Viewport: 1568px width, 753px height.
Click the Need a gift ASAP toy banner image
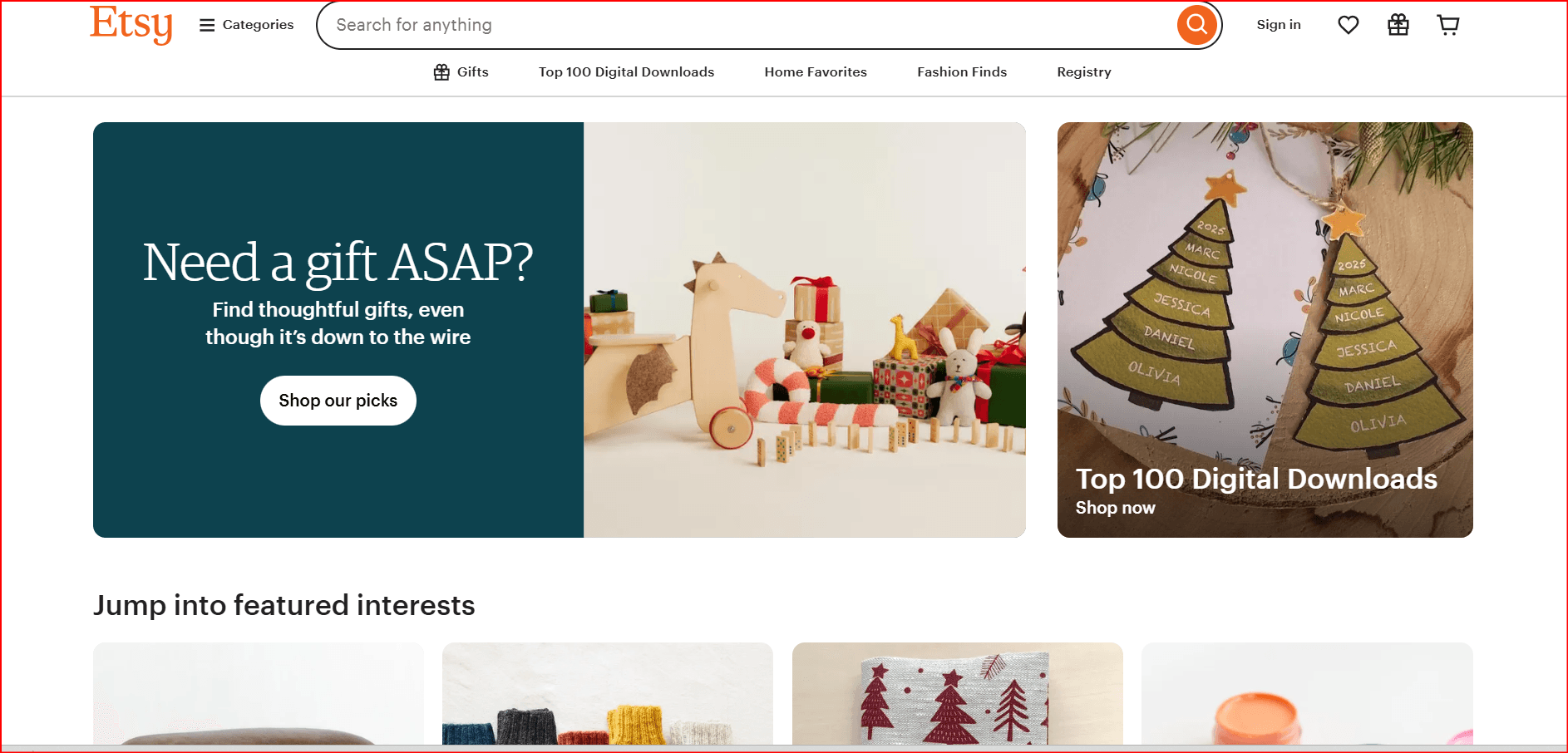(805, 330)
